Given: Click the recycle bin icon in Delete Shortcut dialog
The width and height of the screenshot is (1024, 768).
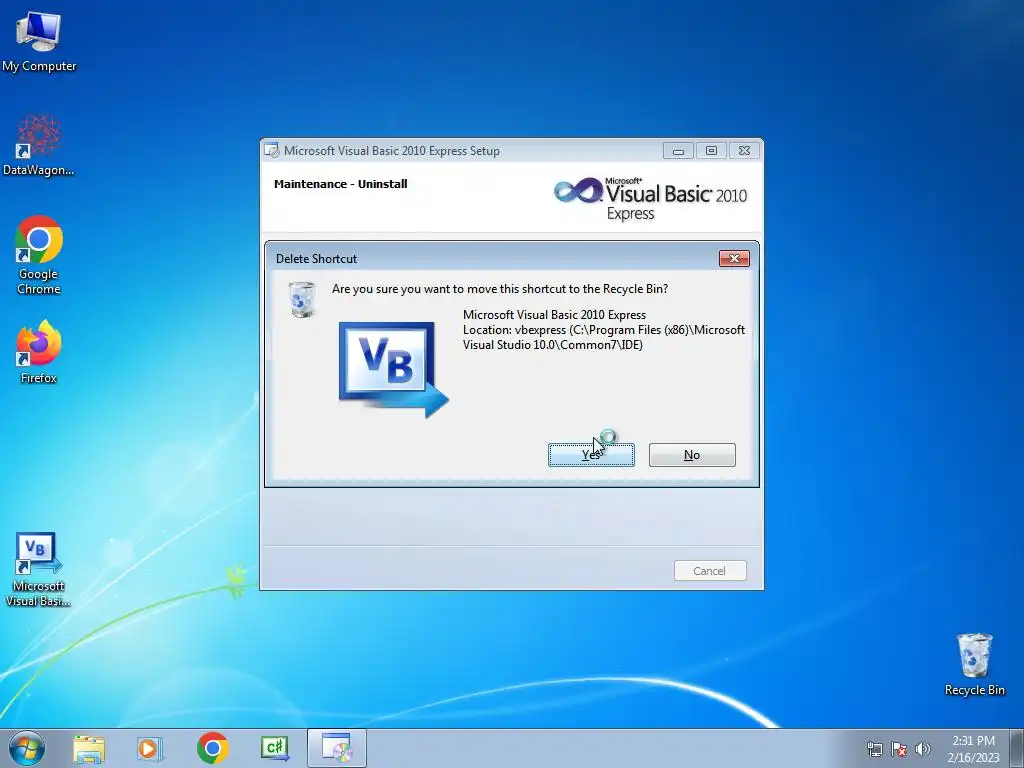Looking at the screenshot, I should 302,300.
